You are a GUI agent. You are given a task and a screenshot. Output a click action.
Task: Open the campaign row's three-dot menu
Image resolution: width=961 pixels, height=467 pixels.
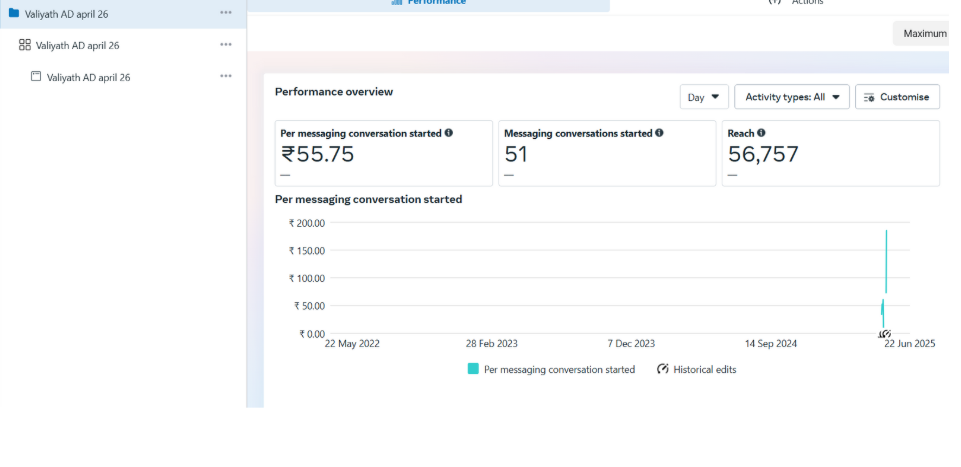click(226, 13)
